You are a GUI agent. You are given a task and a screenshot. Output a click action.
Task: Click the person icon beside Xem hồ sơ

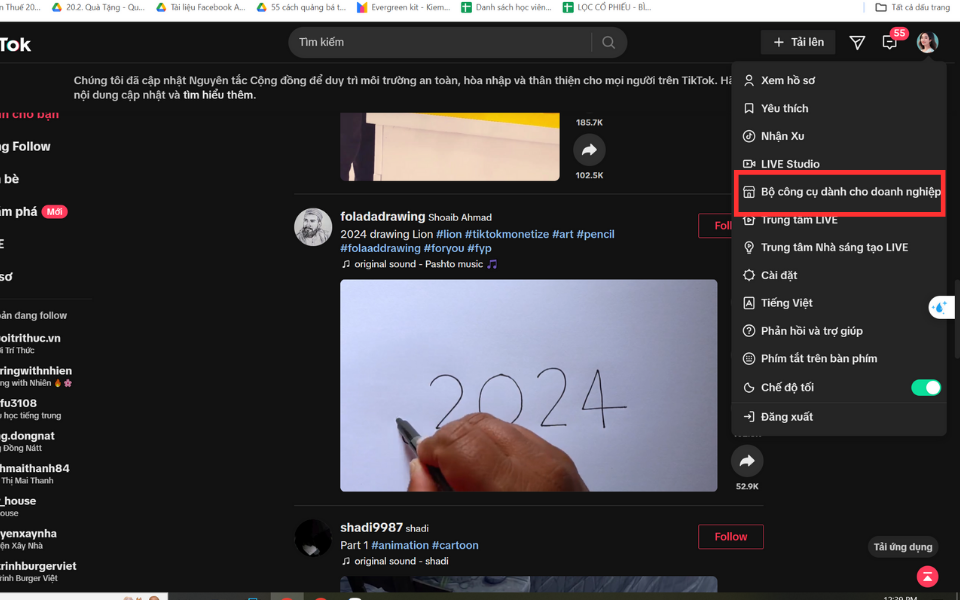(x=748, y=80)
